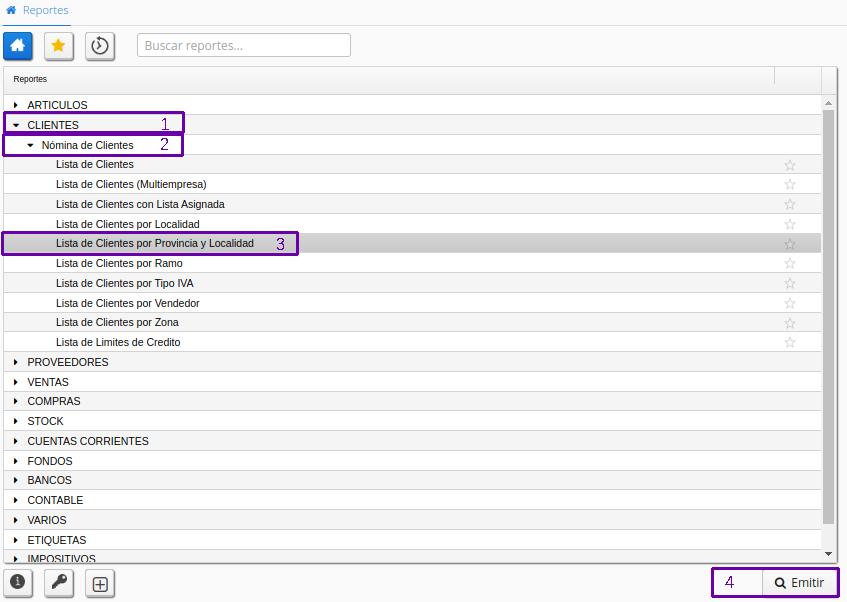Click the ETIQUETAS label
Image resolution: width=847 pixels, height=602 pixels.
point(57,540)
